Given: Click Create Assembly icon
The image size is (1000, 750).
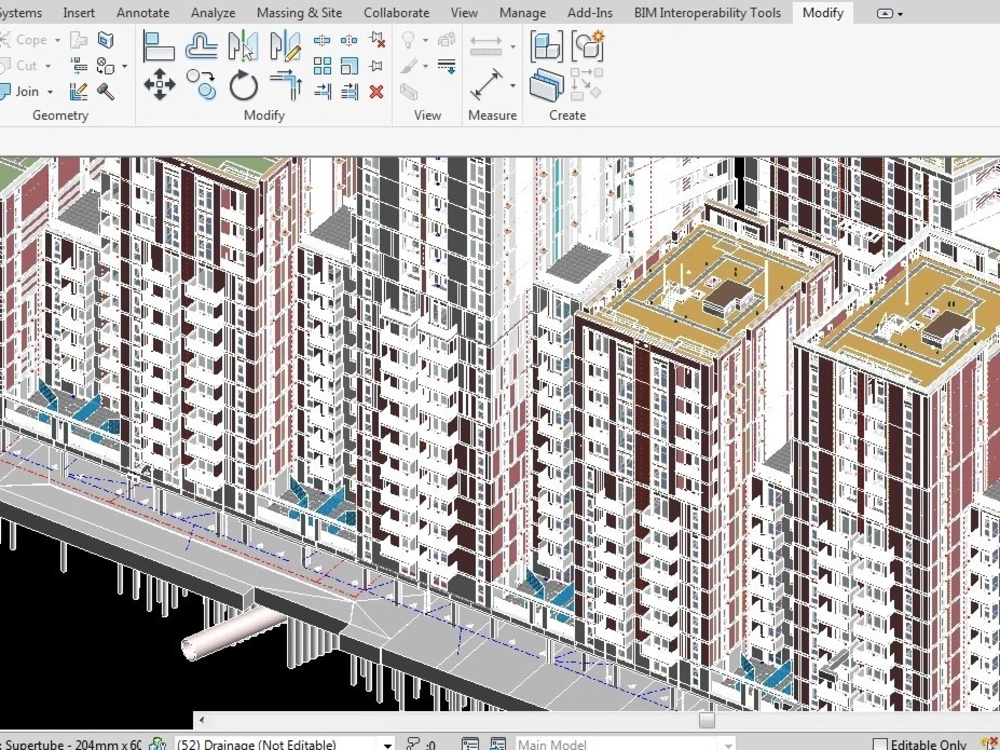Looking at the screenshot, I should tap(547, 47).
